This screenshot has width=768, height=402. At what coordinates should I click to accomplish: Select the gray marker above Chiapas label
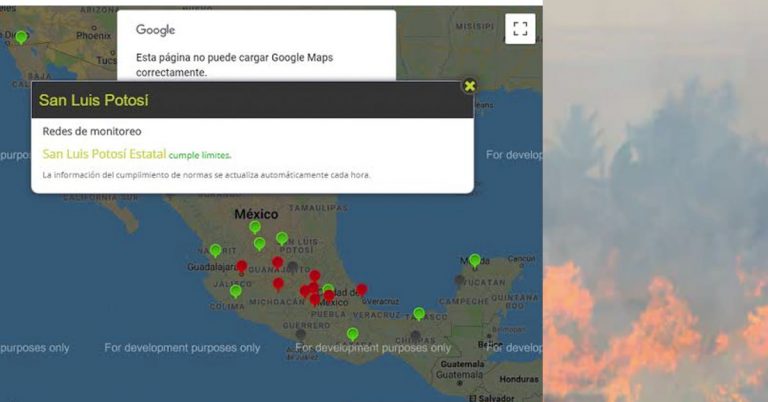pyautogui.click(x=415, y=336)
